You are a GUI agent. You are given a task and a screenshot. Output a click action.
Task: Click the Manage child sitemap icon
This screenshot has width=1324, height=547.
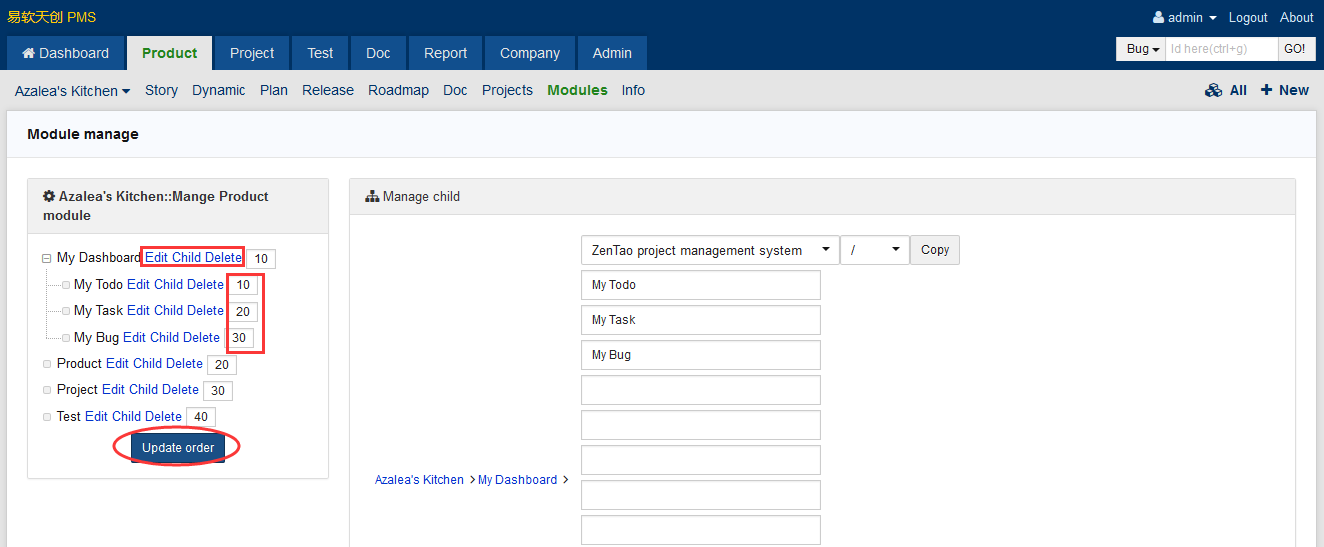(372, 197)
